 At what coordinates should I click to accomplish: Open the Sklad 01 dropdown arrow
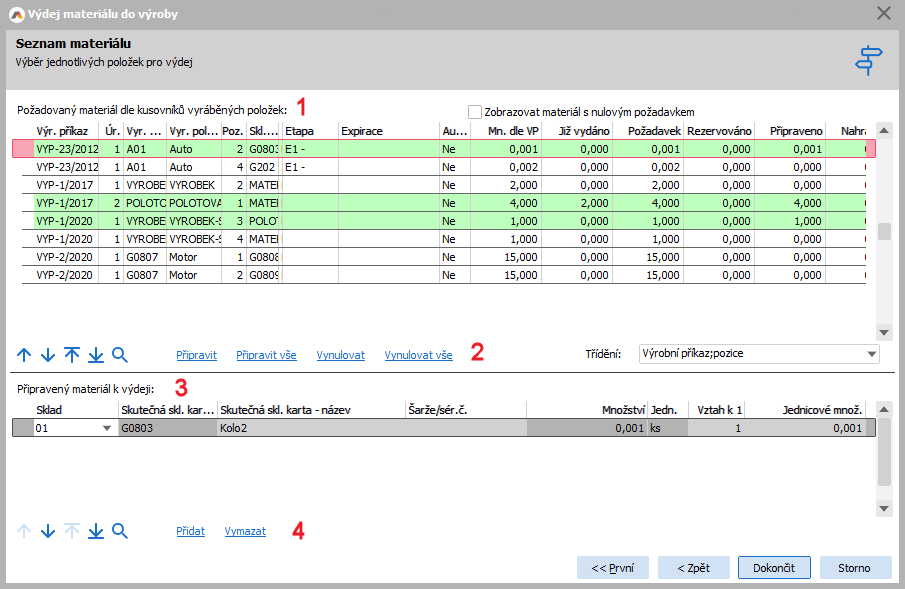[x=107, y=428]
